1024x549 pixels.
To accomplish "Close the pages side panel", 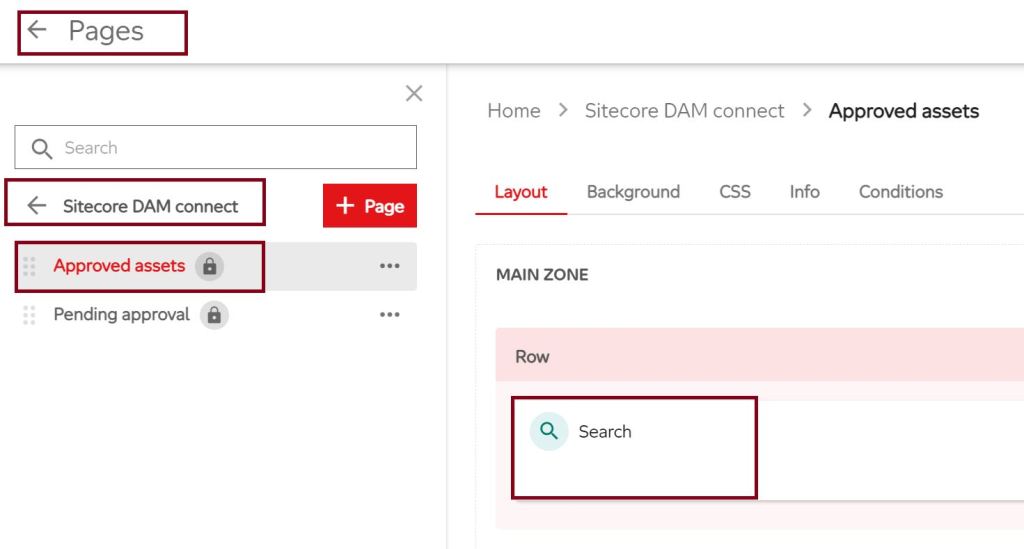I will 414,93.
